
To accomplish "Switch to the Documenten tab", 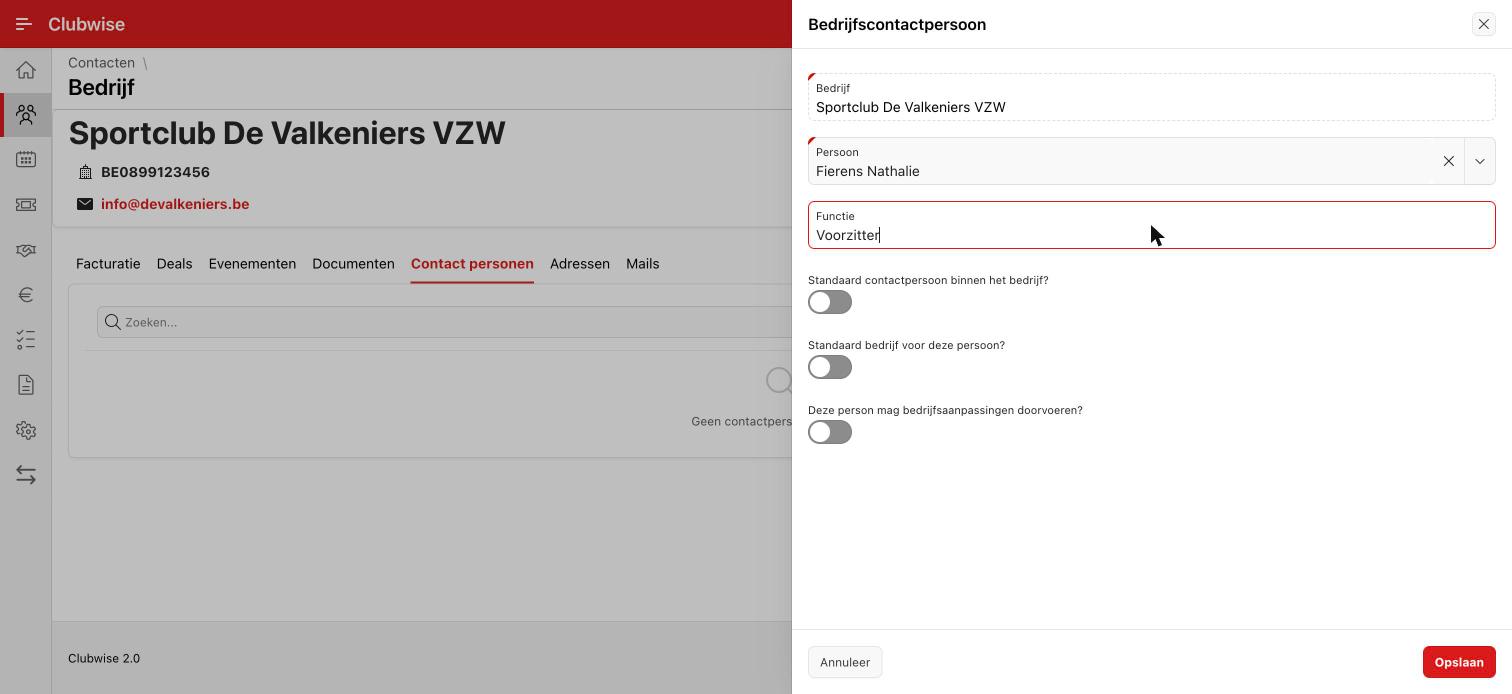I will pos(353,264).
